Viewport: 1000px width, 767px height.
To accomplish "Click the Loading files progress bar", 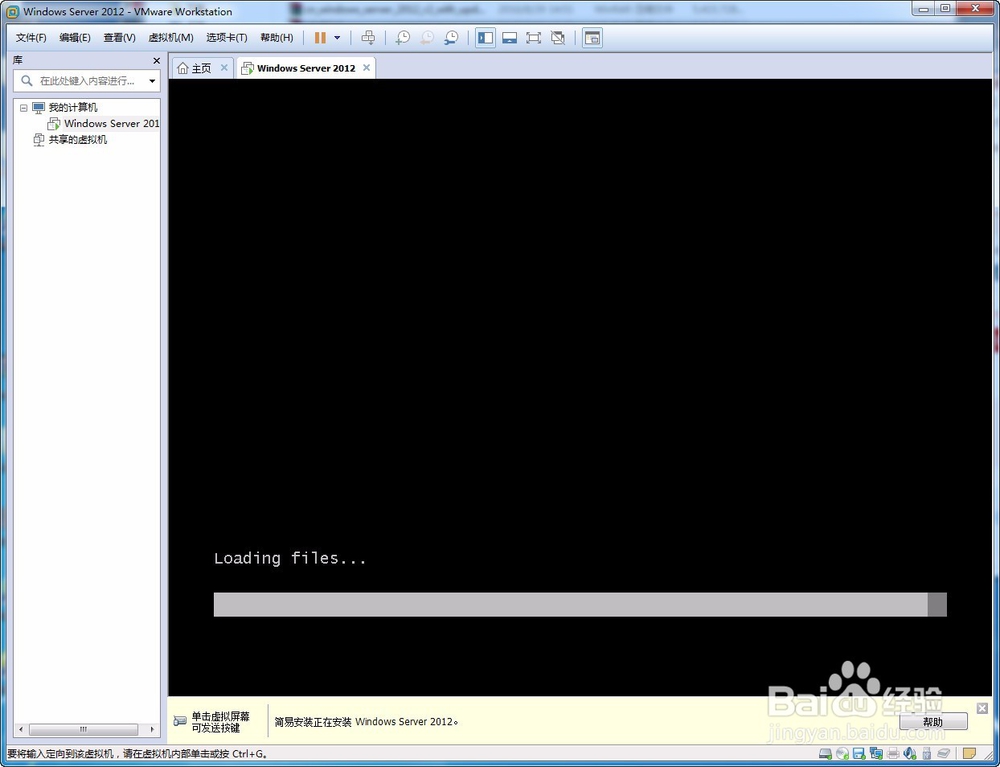I will [580, 604].
